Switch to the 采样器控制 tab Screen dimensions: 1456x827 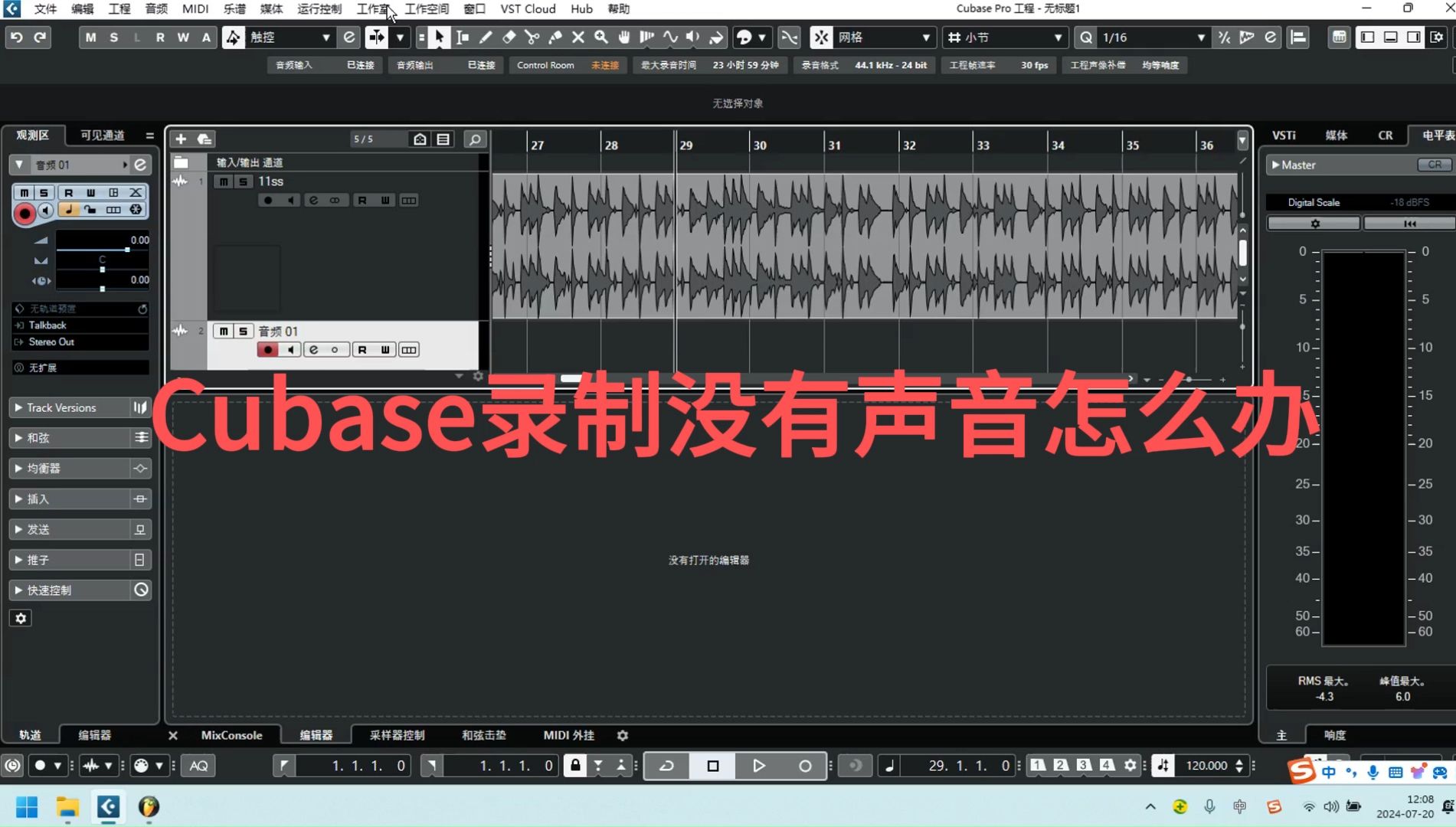[x=397, y=735]
